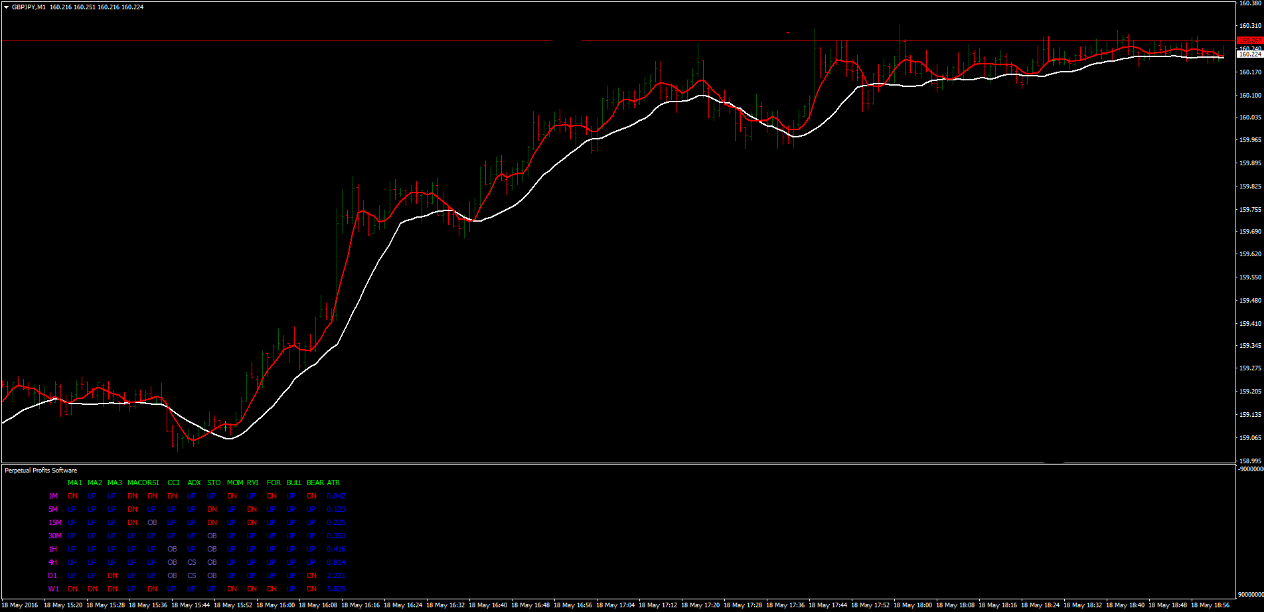Click the MACD column header

tap(136, 483)
